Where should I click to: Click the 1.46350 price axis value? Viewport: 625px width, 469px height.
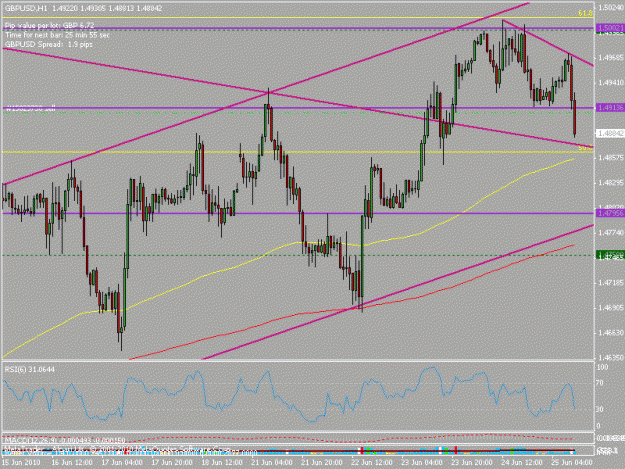click(x=611, y=358)
